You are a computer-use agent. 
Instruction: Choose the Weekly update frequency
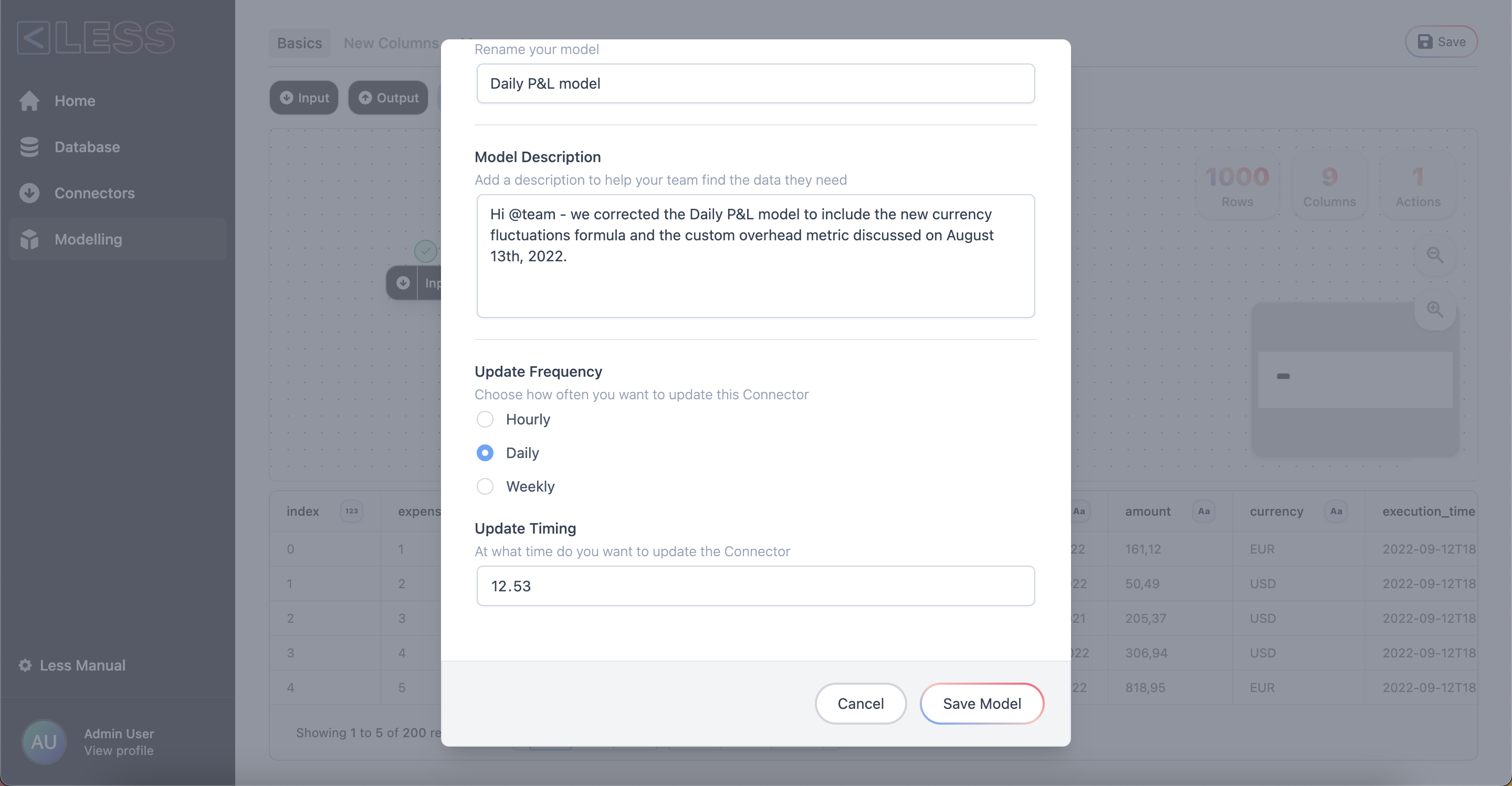coord(485,486)
